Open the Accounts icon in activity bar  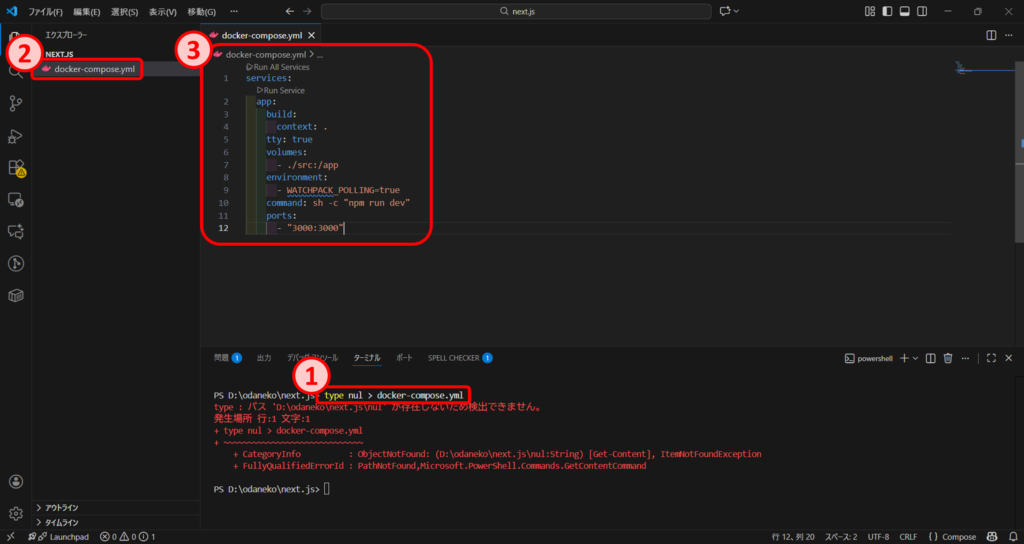coord(16,481)
